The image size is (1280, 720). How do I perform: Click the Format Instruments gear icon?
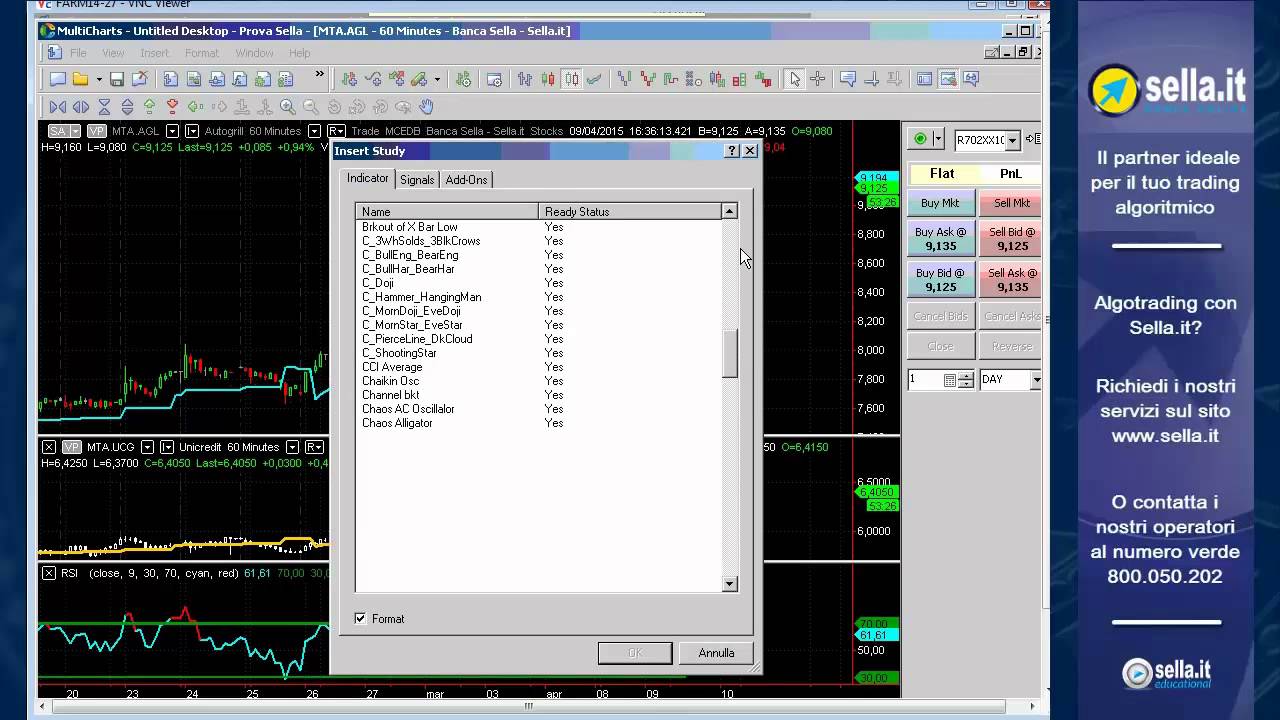tap(463, 79)
